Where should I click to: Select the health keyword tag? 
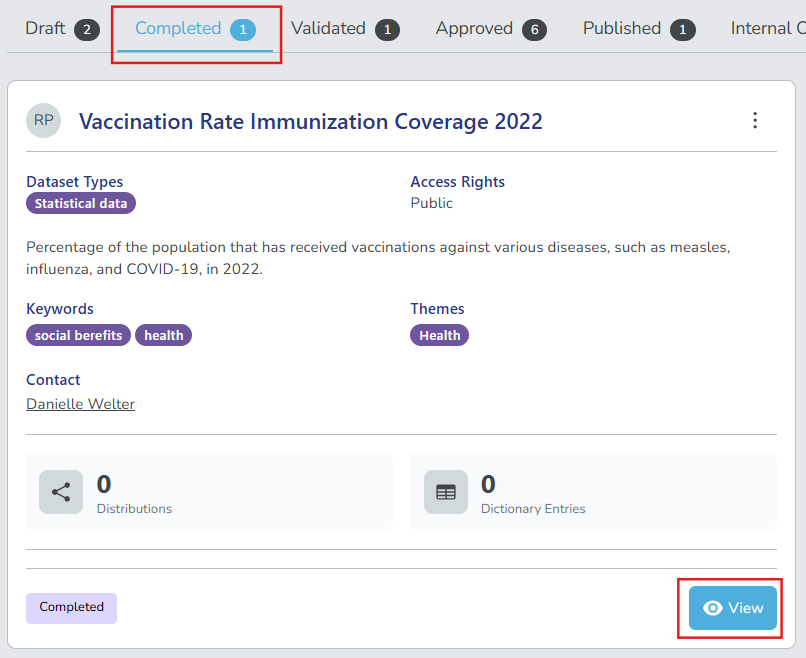(163, 336)
